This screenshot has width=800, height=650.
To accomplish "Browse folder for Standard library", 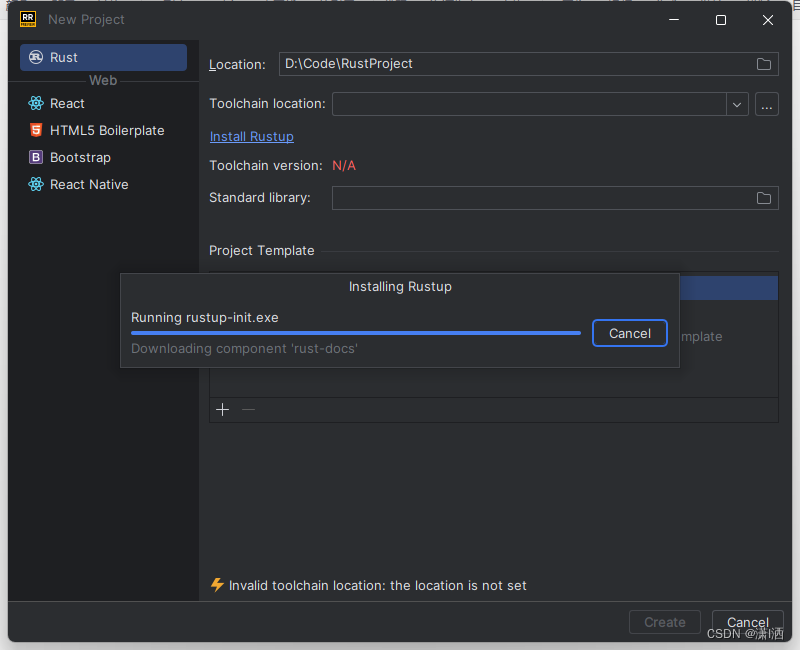I will click(x=763, y=198).
